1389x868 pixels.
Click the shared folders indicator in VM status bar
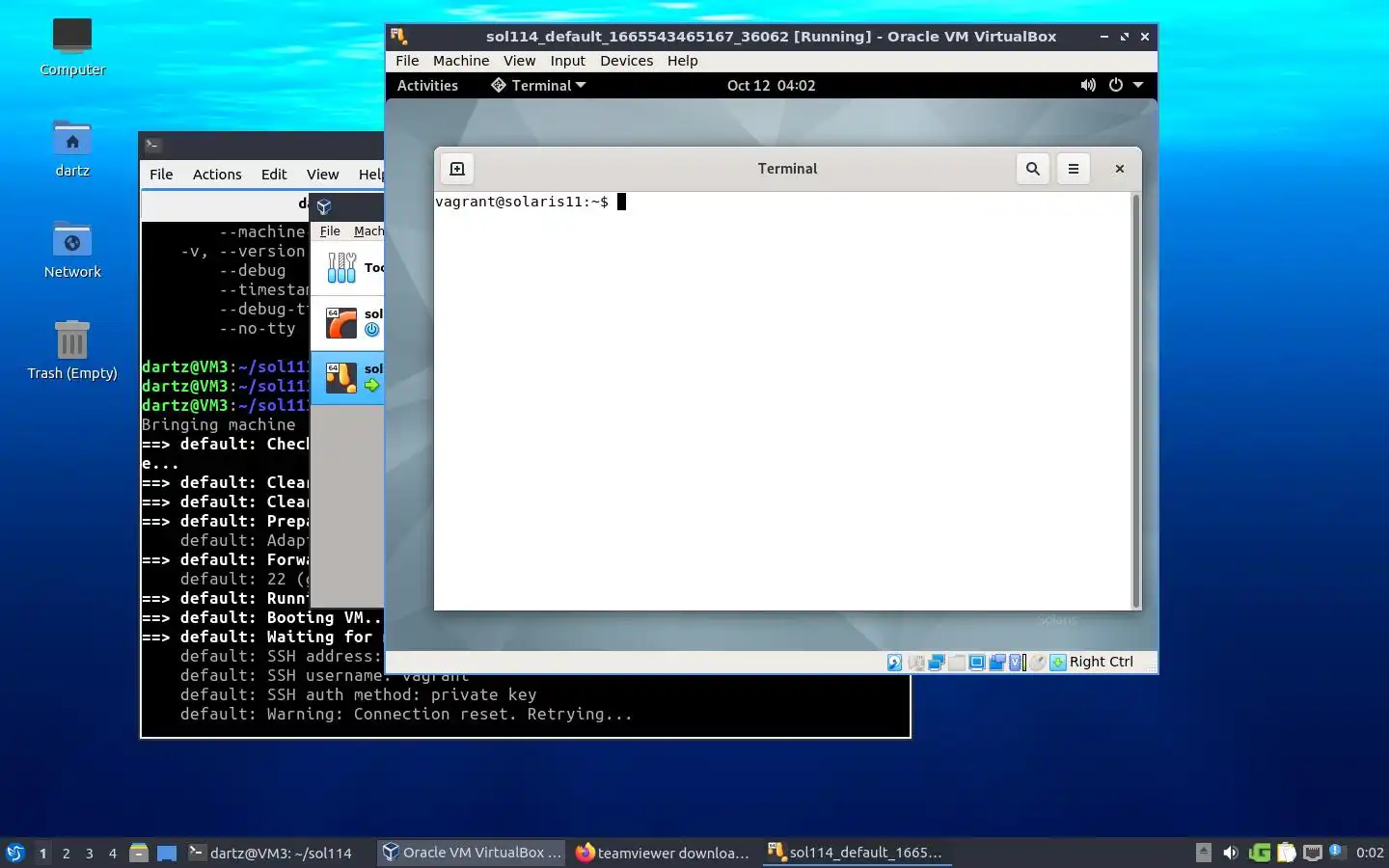pos(957,663)
